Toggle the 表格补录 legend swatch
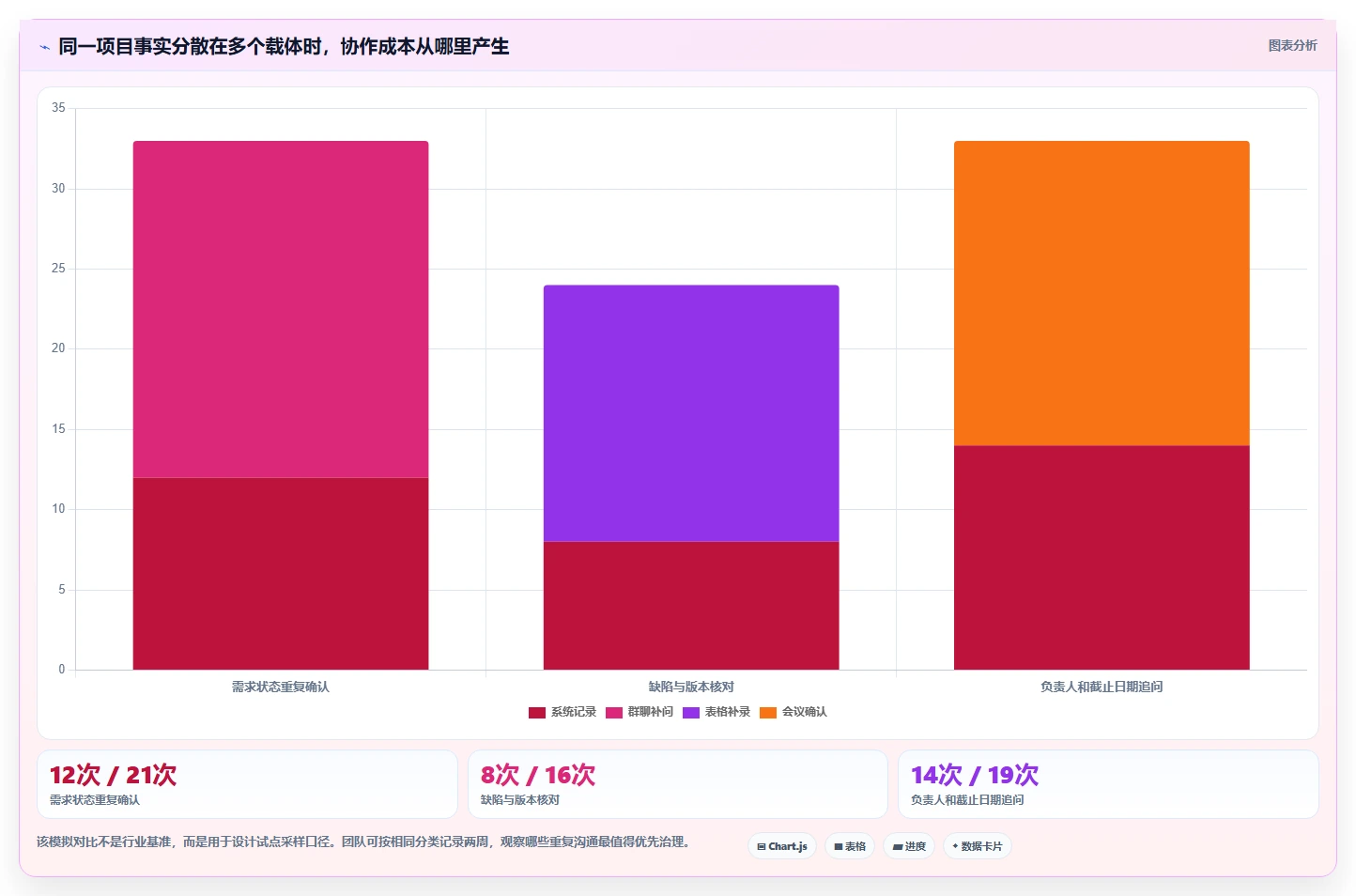 691,713
